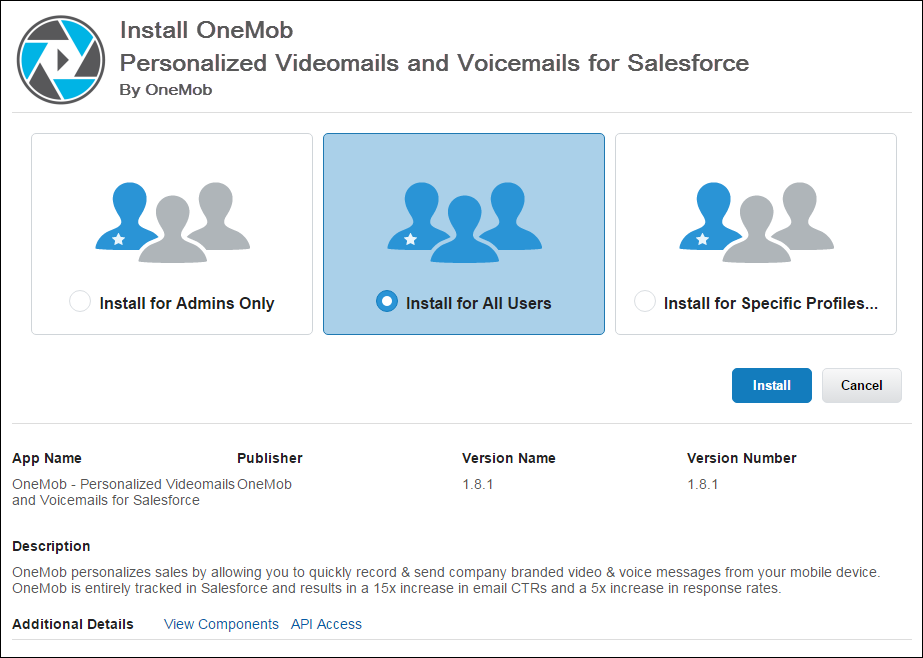Screen dimensions: 923x658
Task: Click the App Name value text
Action: pyautogui.click(x=124, y=492)
